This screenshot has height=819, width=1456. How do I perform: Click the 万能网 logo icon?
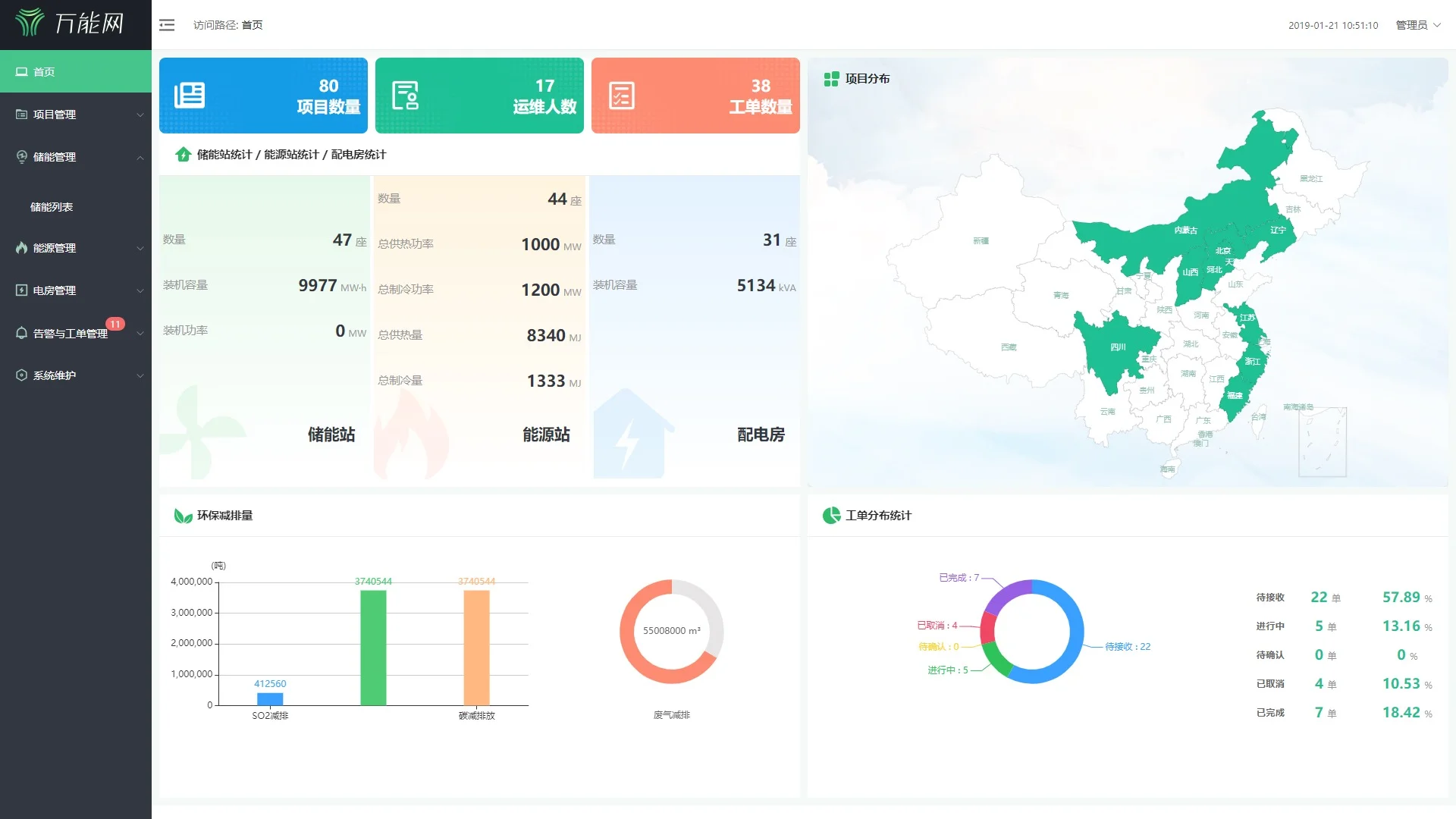tap(30, 23)
